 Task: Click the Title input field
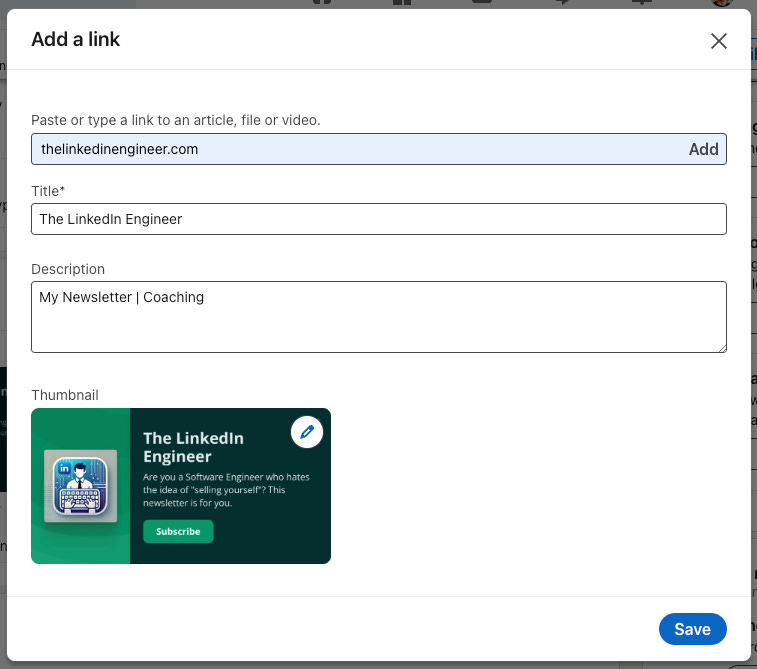(x=378, y=219)
